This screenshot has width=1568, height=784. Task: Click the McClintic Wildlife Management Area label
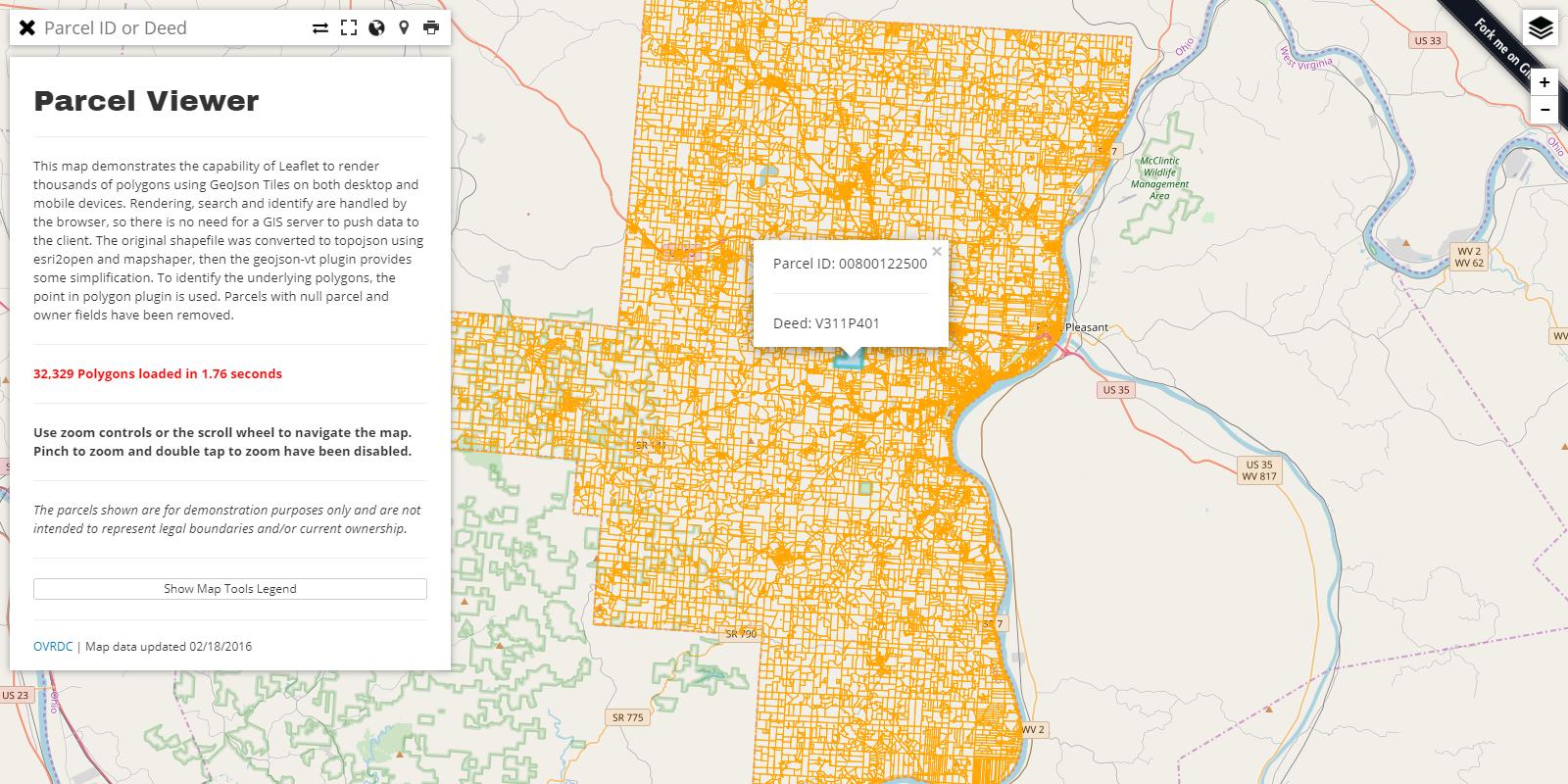click(1159, 177)
